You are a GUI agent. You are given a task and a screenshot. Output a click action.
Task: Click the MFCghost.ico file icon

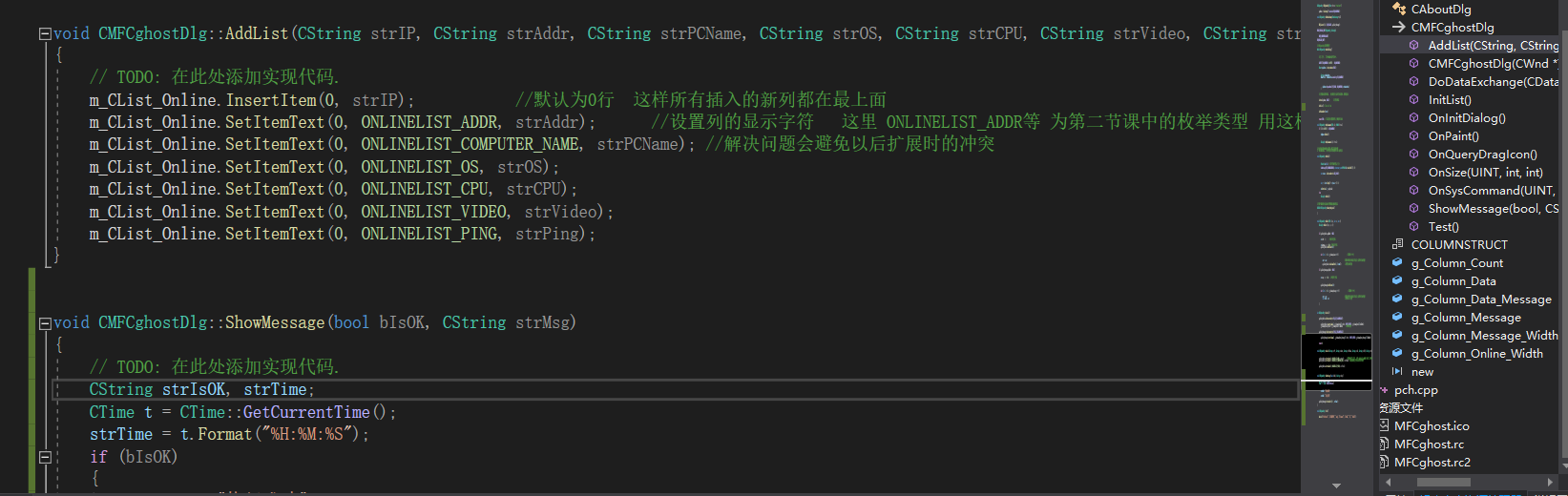pos(1384,426)
